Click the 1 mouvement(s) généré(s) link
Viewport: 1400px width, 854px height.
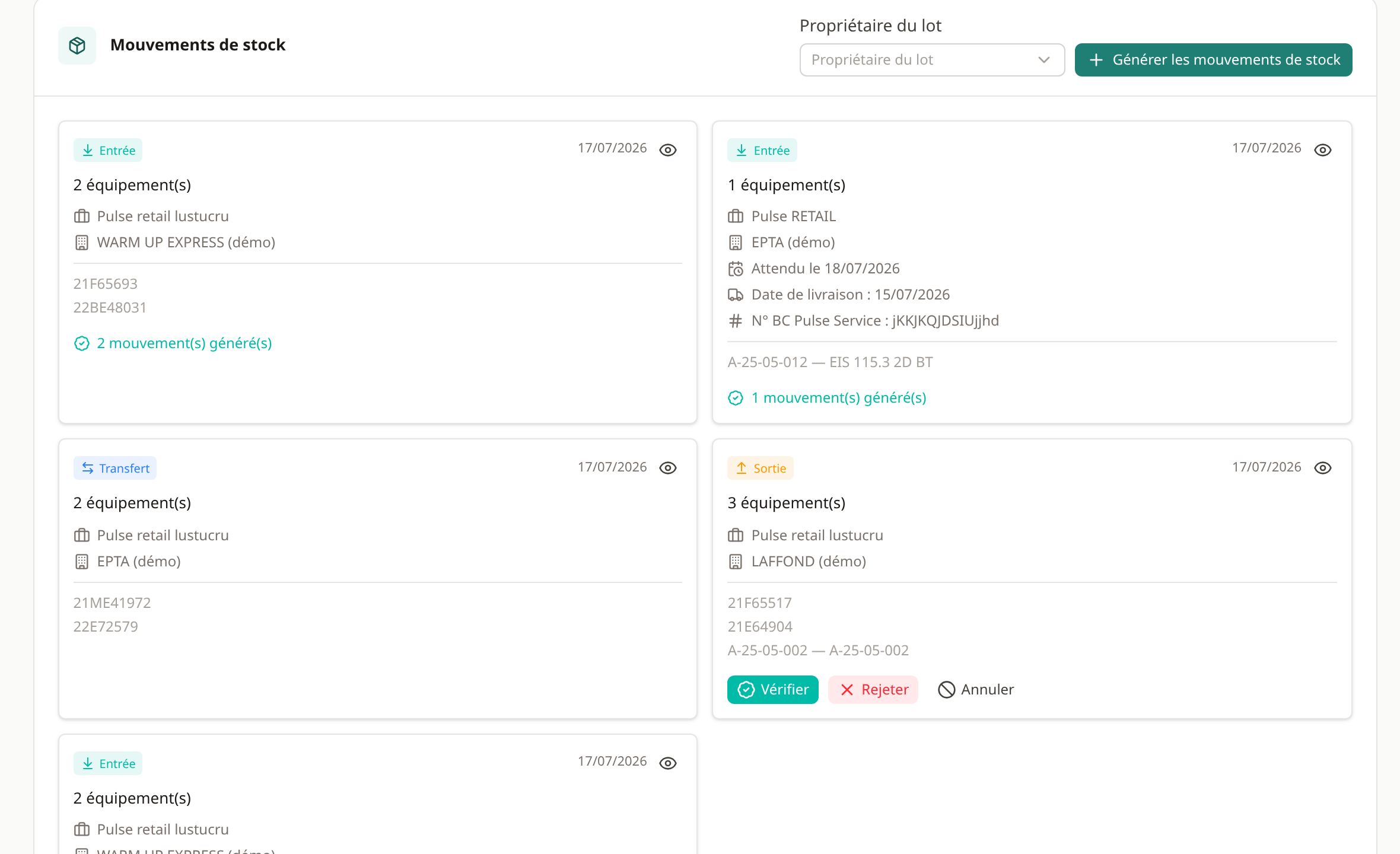(839, 398)
